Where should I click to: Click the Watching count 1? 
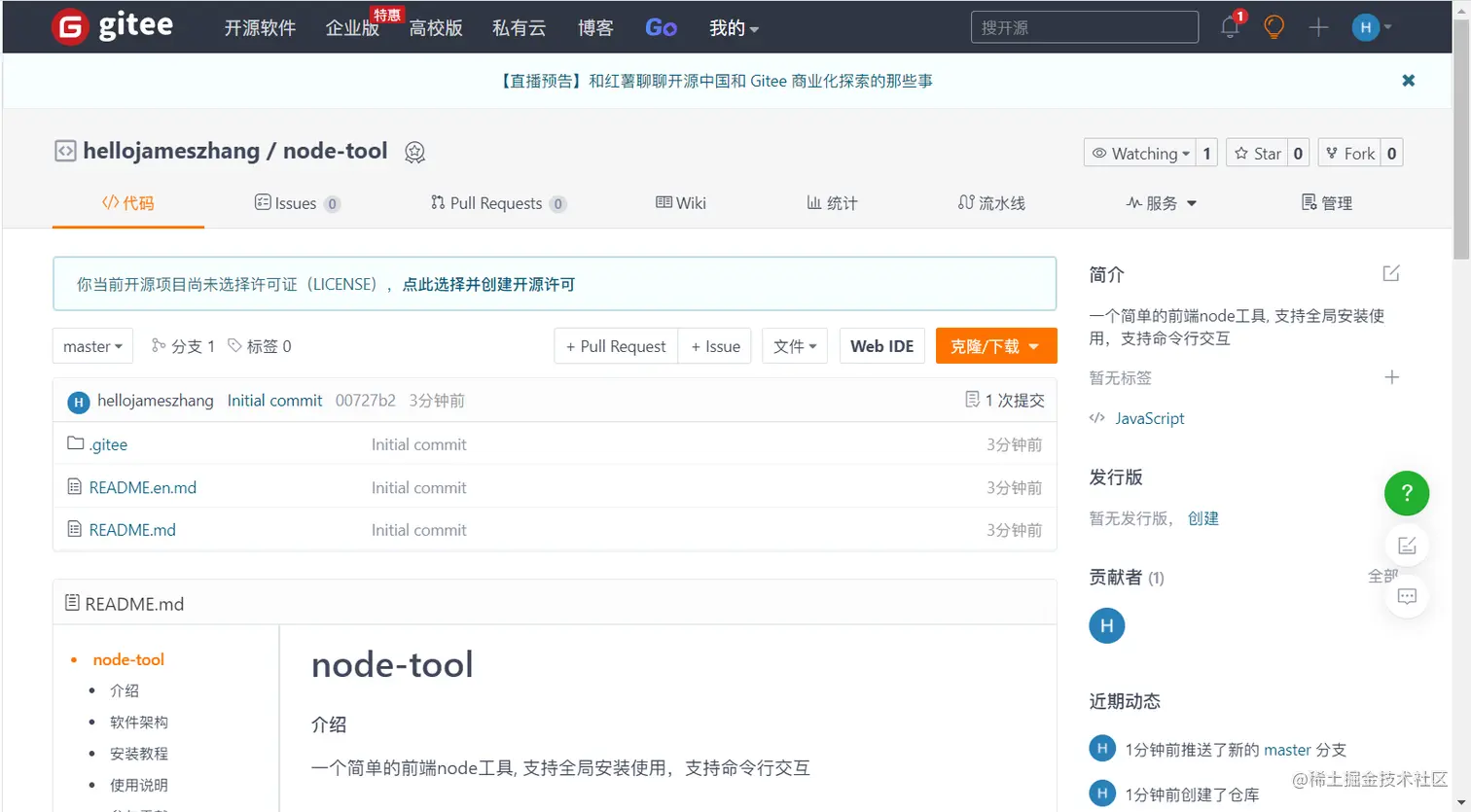click(1206, 154)
